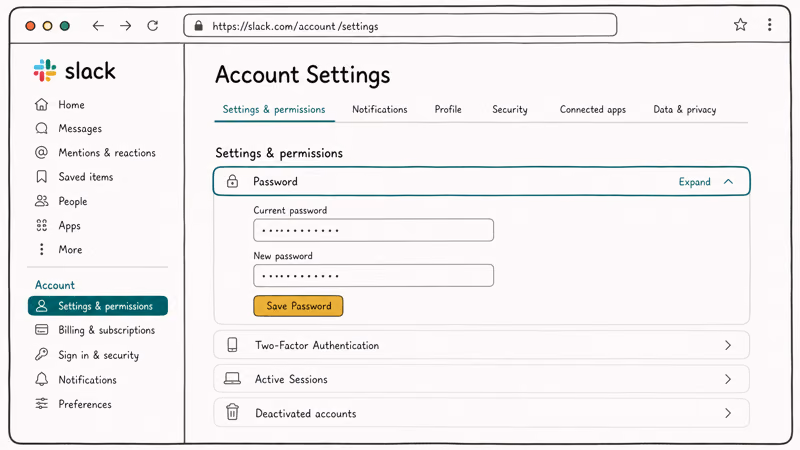The height and width of the screenshot is (450, 800).
Task: Click the Two-Factor Authentication row label
Action: click(x=317, y=345)
